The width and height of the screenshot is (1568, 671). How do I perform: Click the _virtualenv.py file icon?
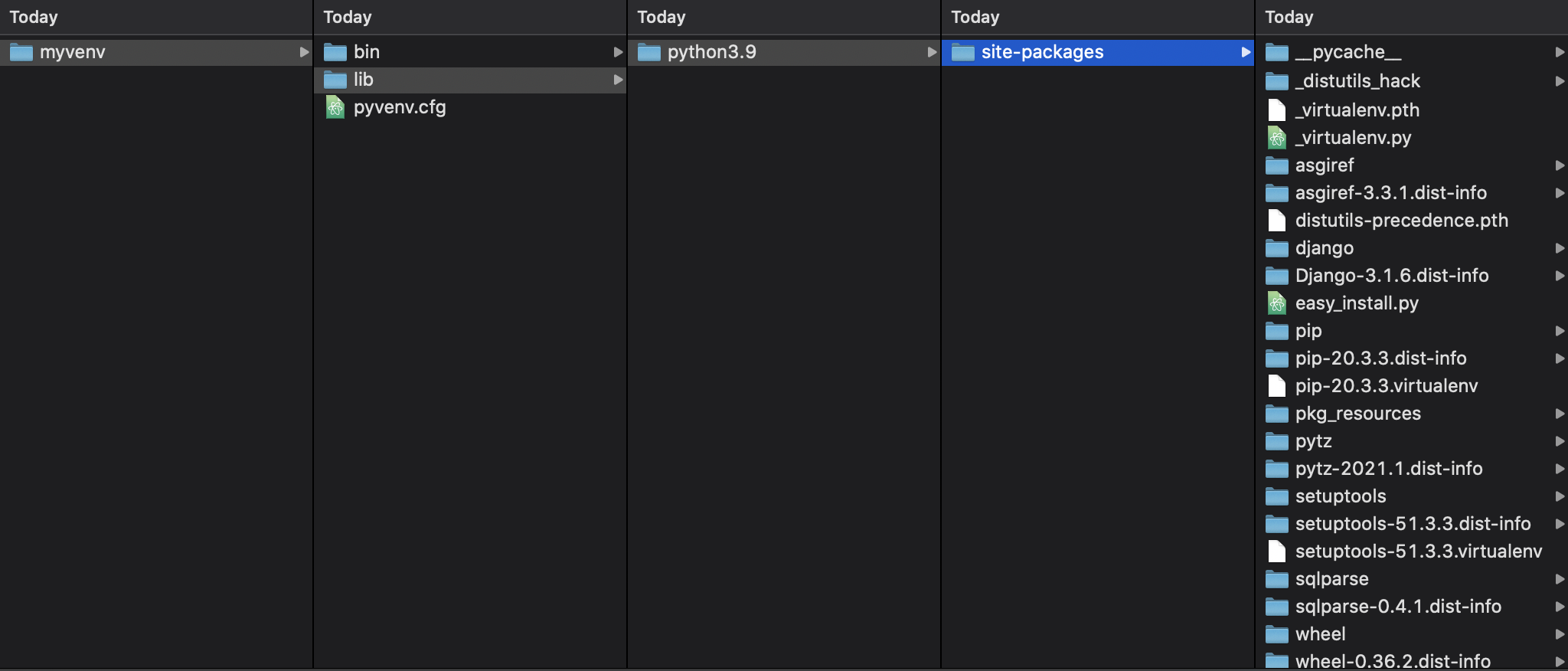point(1277,138)
